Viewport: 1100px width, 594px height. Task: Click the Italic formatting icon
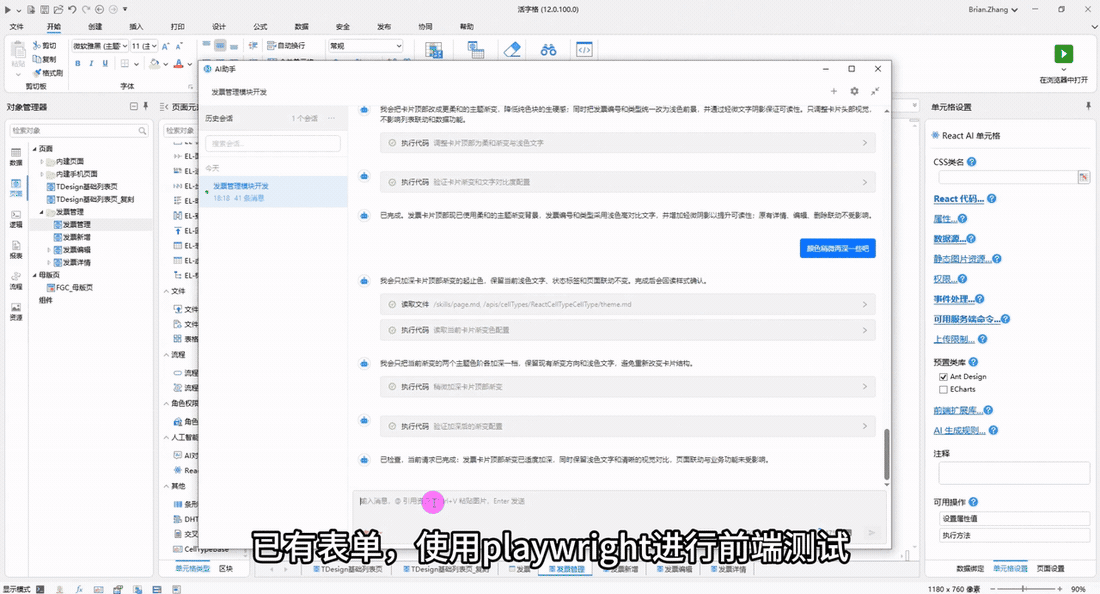click(91, 64)
